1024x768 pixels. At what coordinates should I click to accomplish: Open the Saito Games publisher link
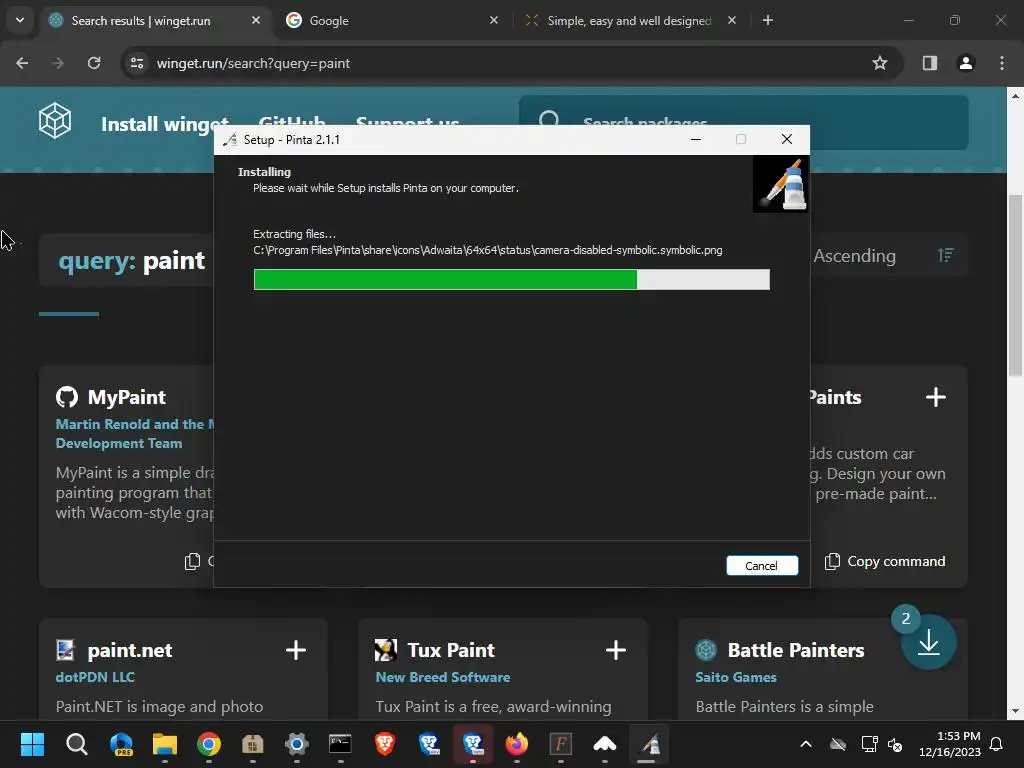[x=736, y=677]
